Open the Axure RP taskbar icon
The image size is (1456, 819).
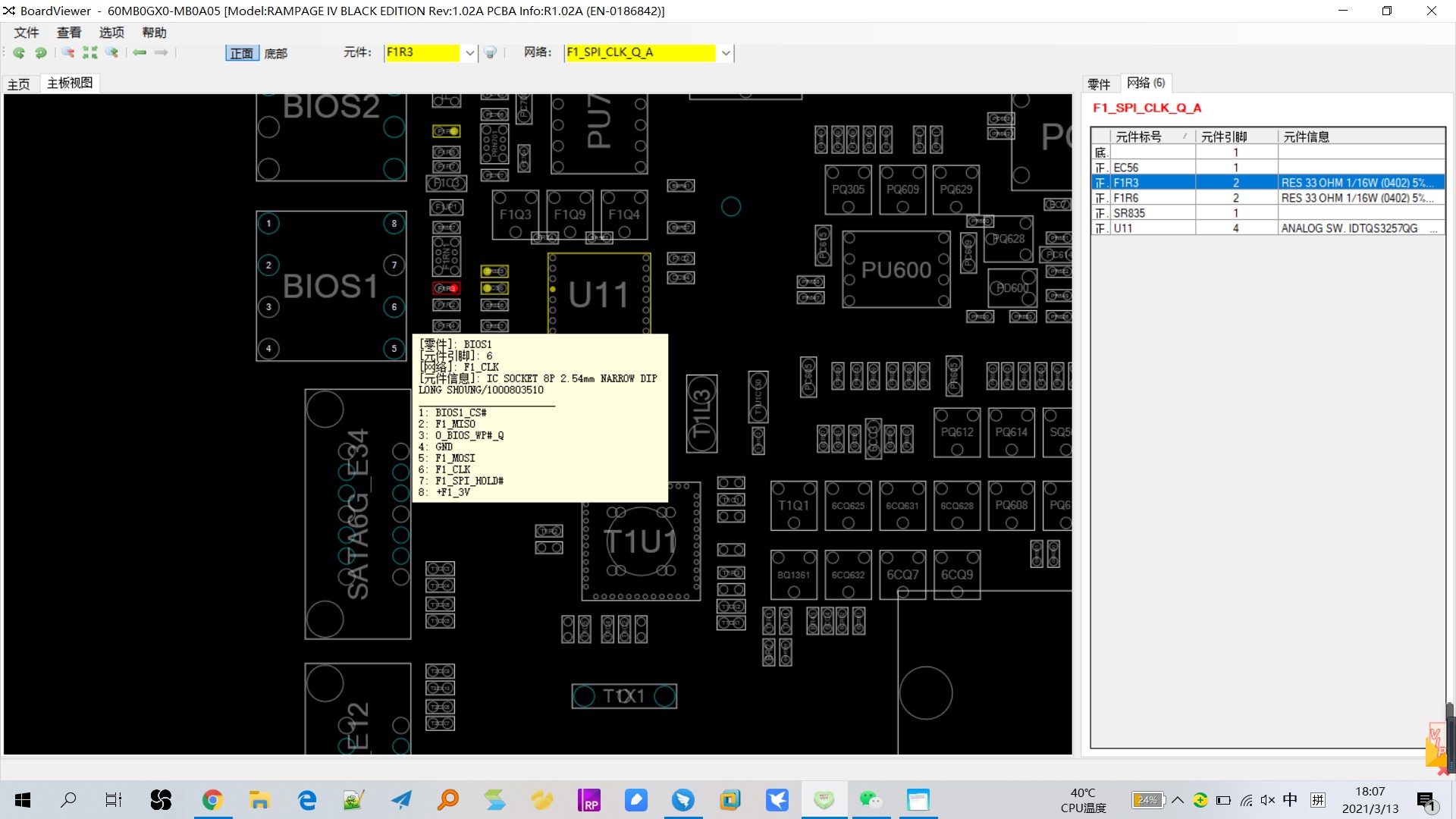click(588, 800)
